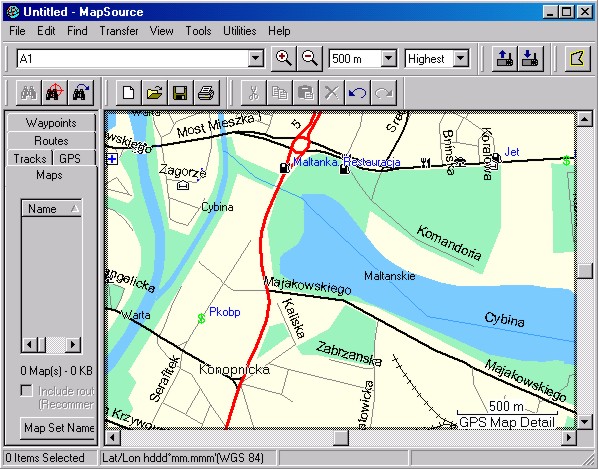Viewport: 598px width, 469px height.
Task: Click the Redo arrow icon
Action: 383,93
